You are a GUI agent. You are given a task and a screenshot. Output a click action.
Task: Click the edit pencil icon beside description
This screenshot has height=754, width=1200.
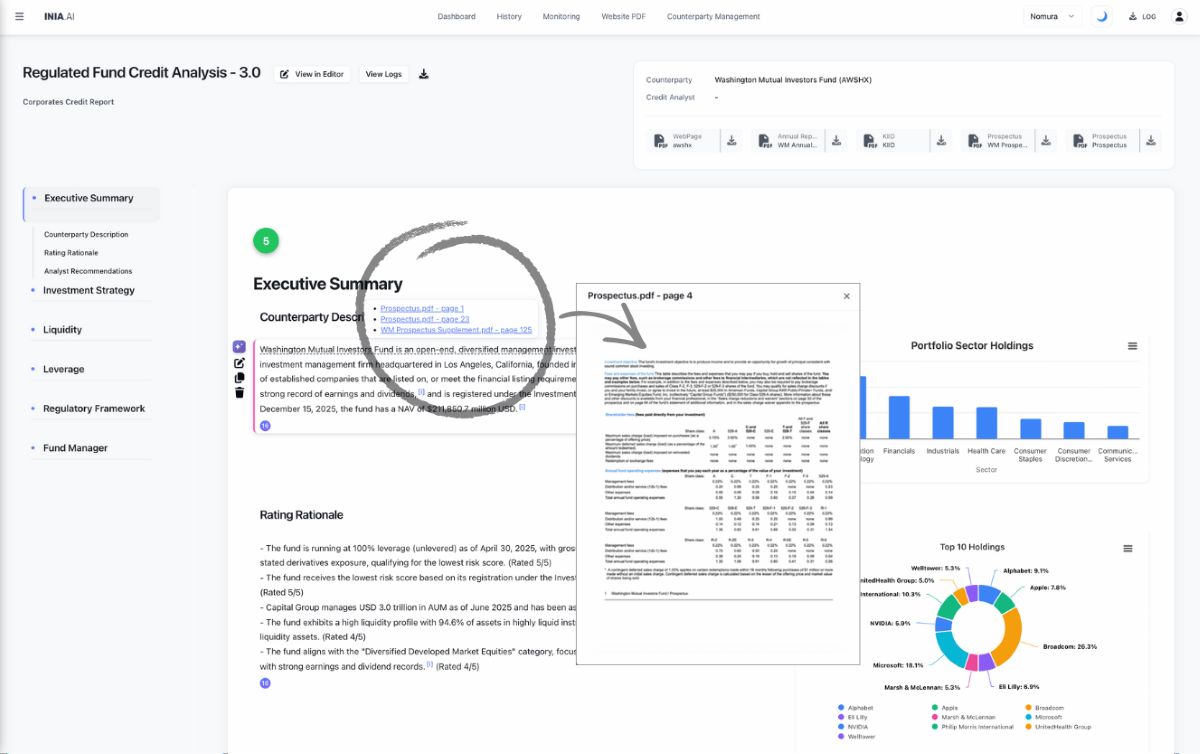coord(239,362)
